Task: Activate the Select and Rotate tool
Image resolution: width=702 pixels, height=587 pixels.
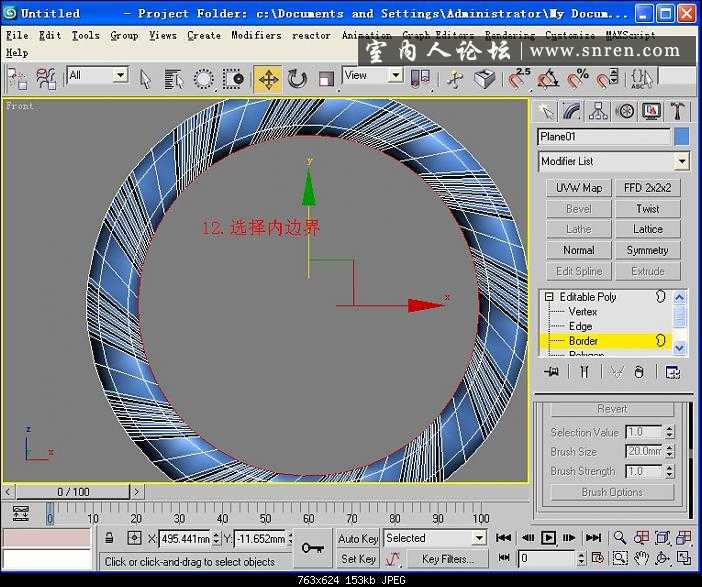Action: [297, 79]
